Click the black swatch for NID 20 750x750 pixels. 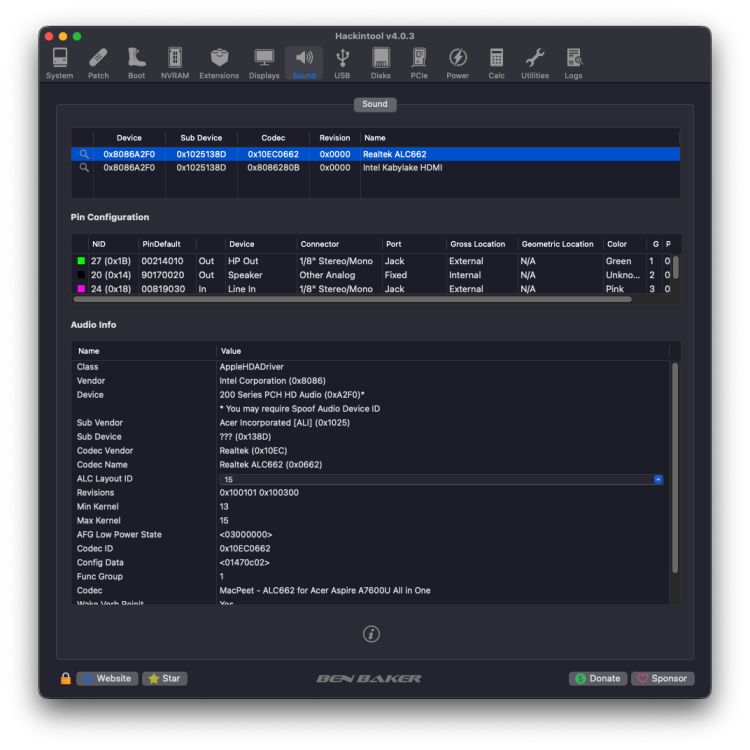click(x=81, y=275)
